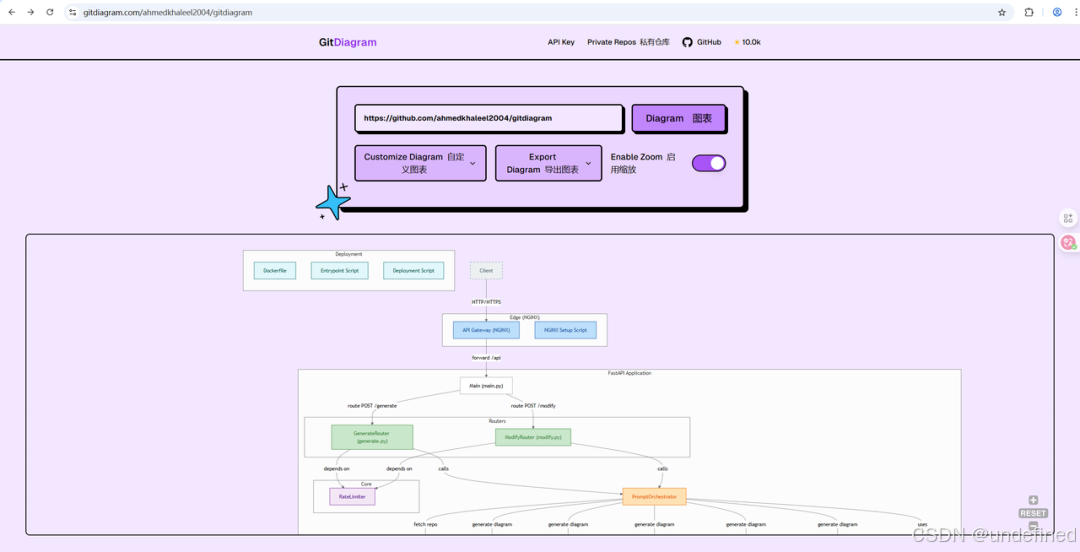The image size is (1080, 552).
Task: Select the Deployment Script node
Action: coord(413,271)
